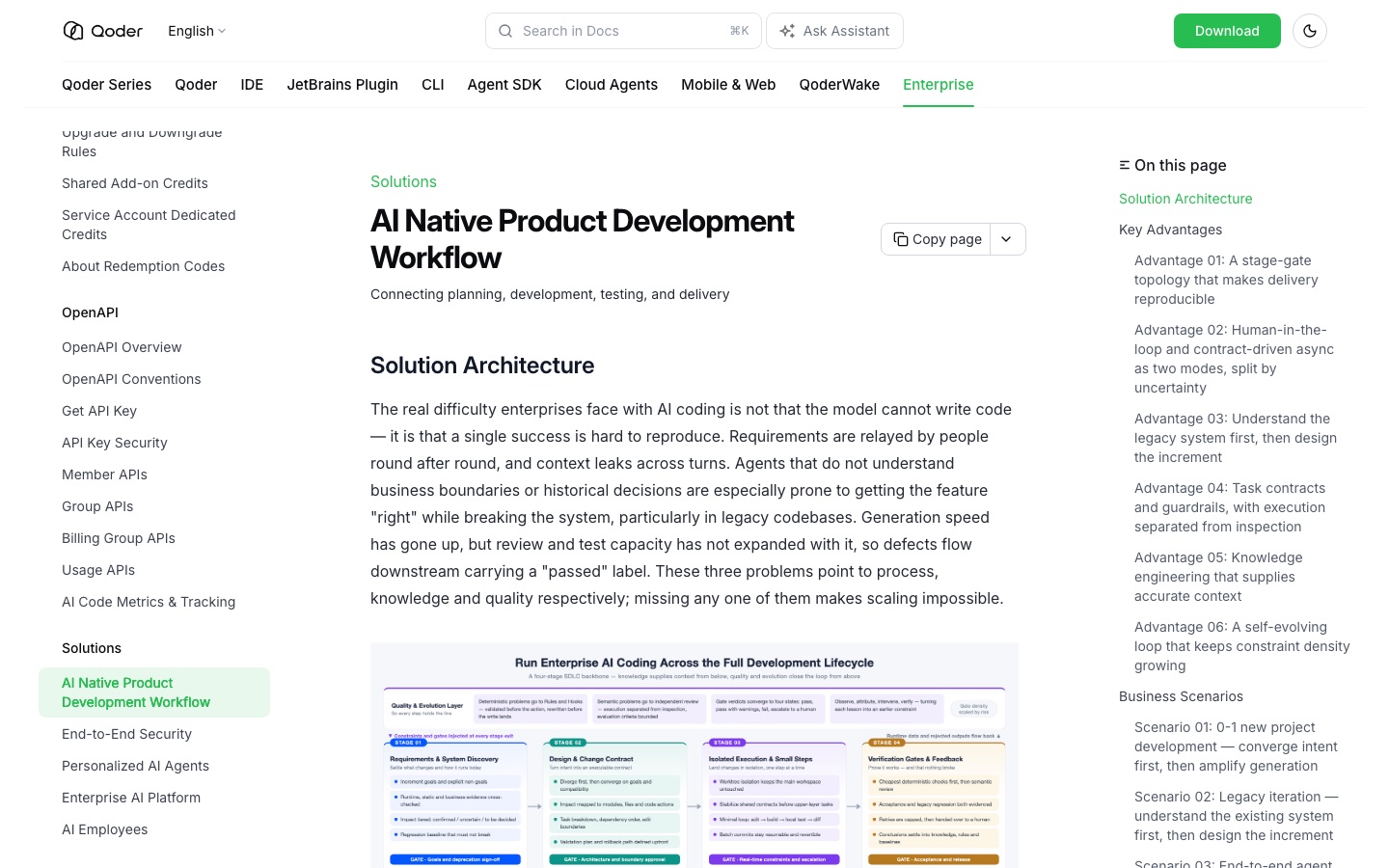Open the QoderWake tab
Screen dimensions: 1389x868
coord(839,85)
